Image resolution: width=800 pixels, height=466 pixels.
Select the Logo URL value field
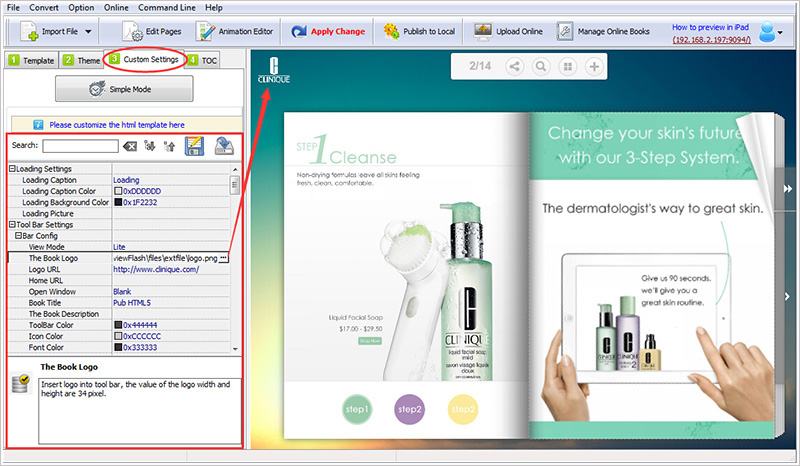171,269
